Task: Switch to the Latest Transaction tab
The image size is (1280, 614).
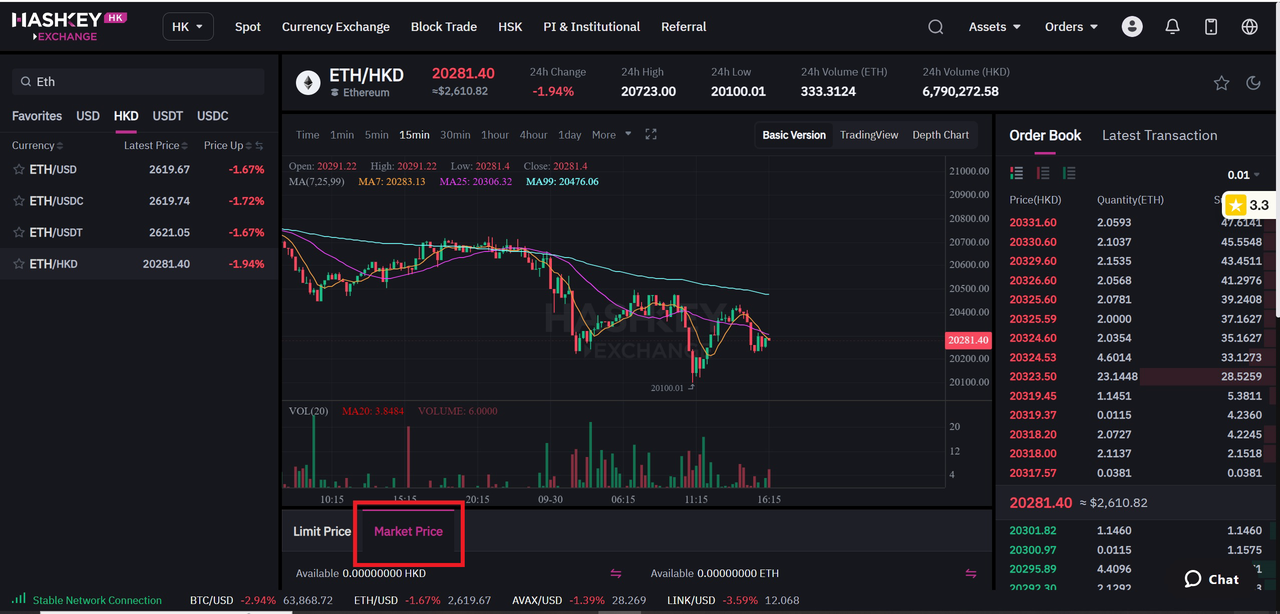Action: click(1159, 135)
